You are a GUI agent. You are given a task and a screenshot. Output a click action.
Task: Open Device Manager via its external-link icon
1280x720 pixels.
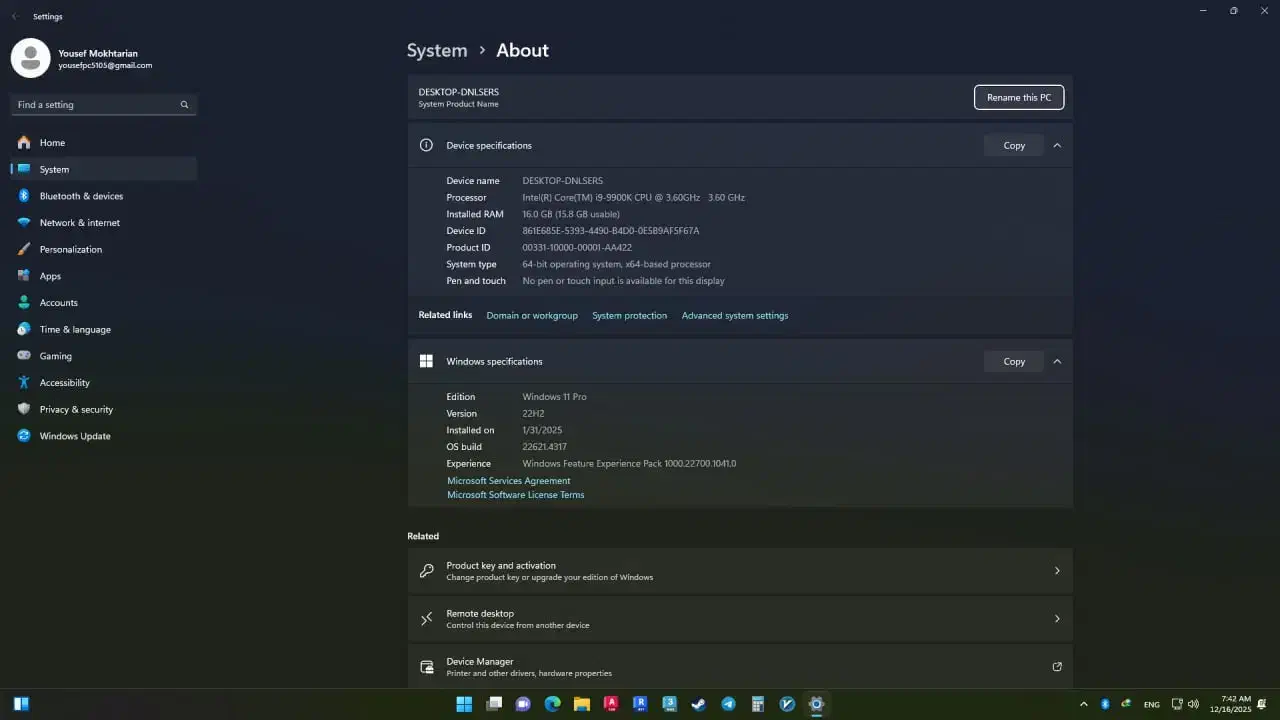(1057, 666)
